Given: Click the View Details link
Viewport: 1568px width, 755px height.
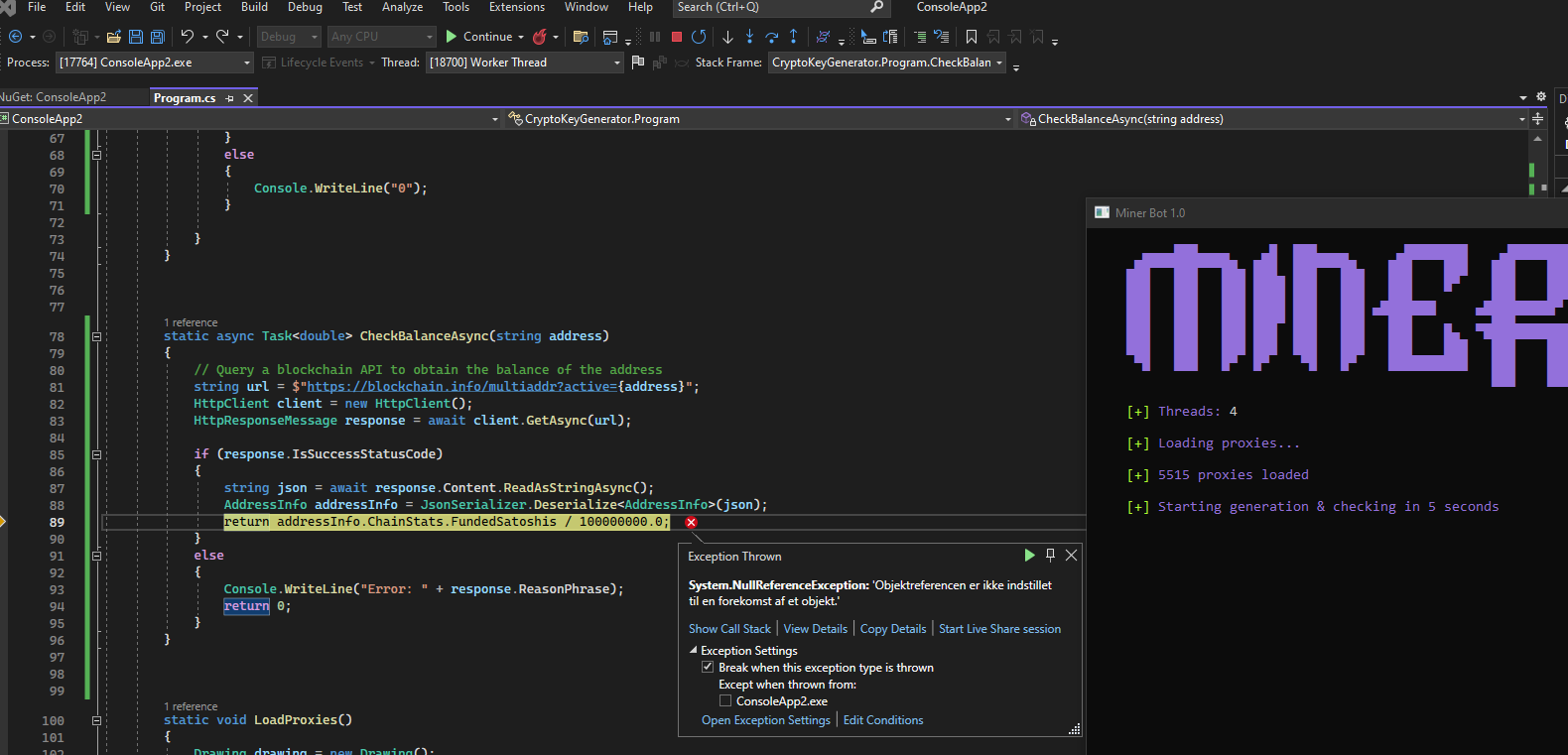Looking at the screenshot, I should [x=816, y=629].
